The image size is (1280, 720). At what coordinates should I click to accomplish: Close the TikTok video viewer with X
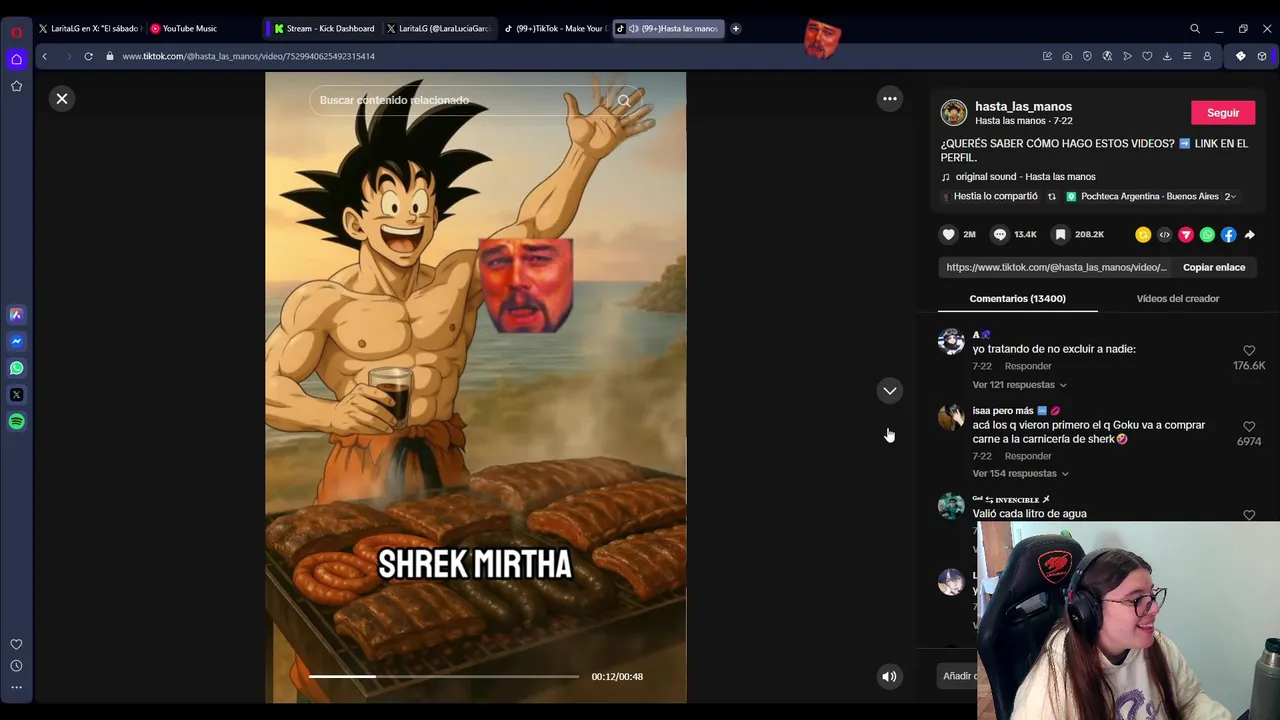62,98
